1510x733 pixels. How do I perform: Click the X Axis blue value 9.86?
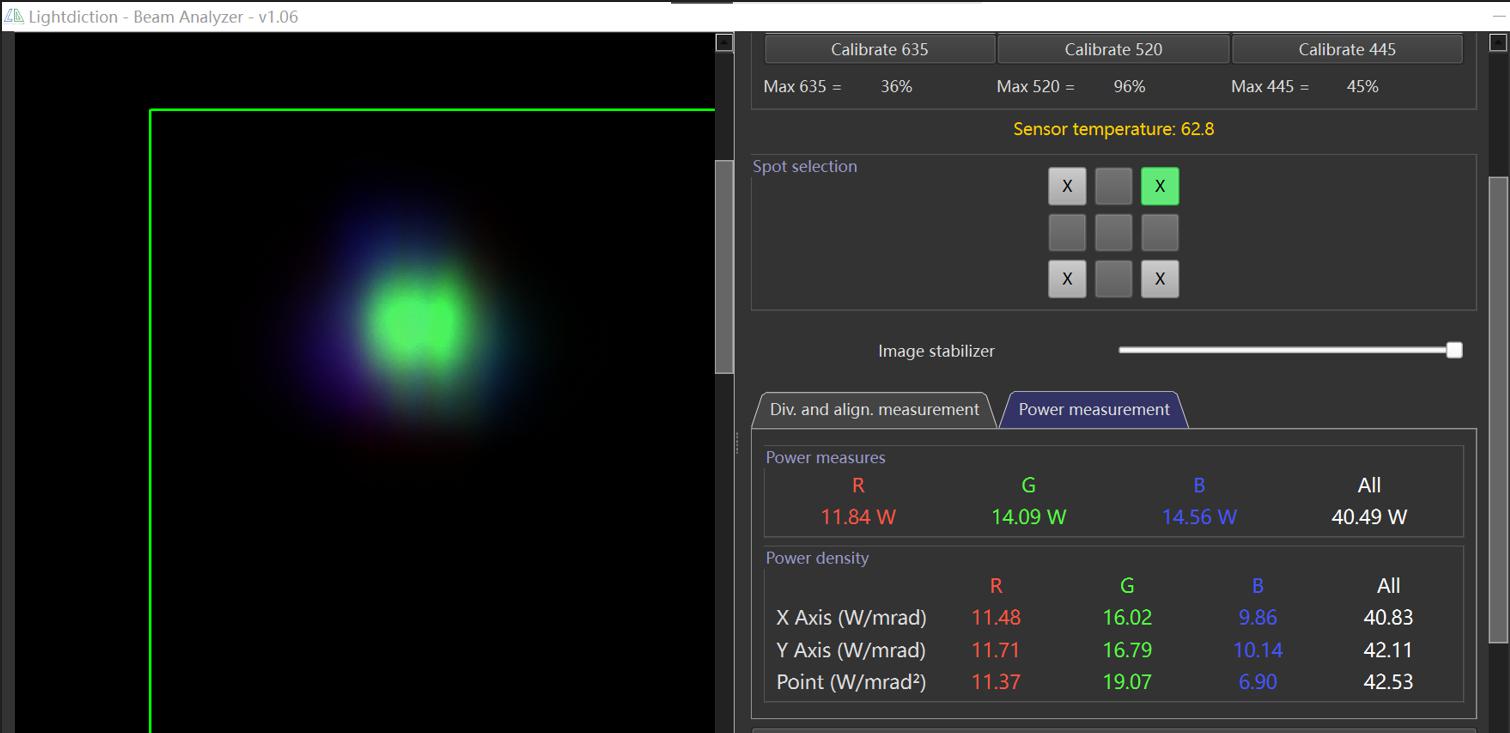tap(1257, 618)
